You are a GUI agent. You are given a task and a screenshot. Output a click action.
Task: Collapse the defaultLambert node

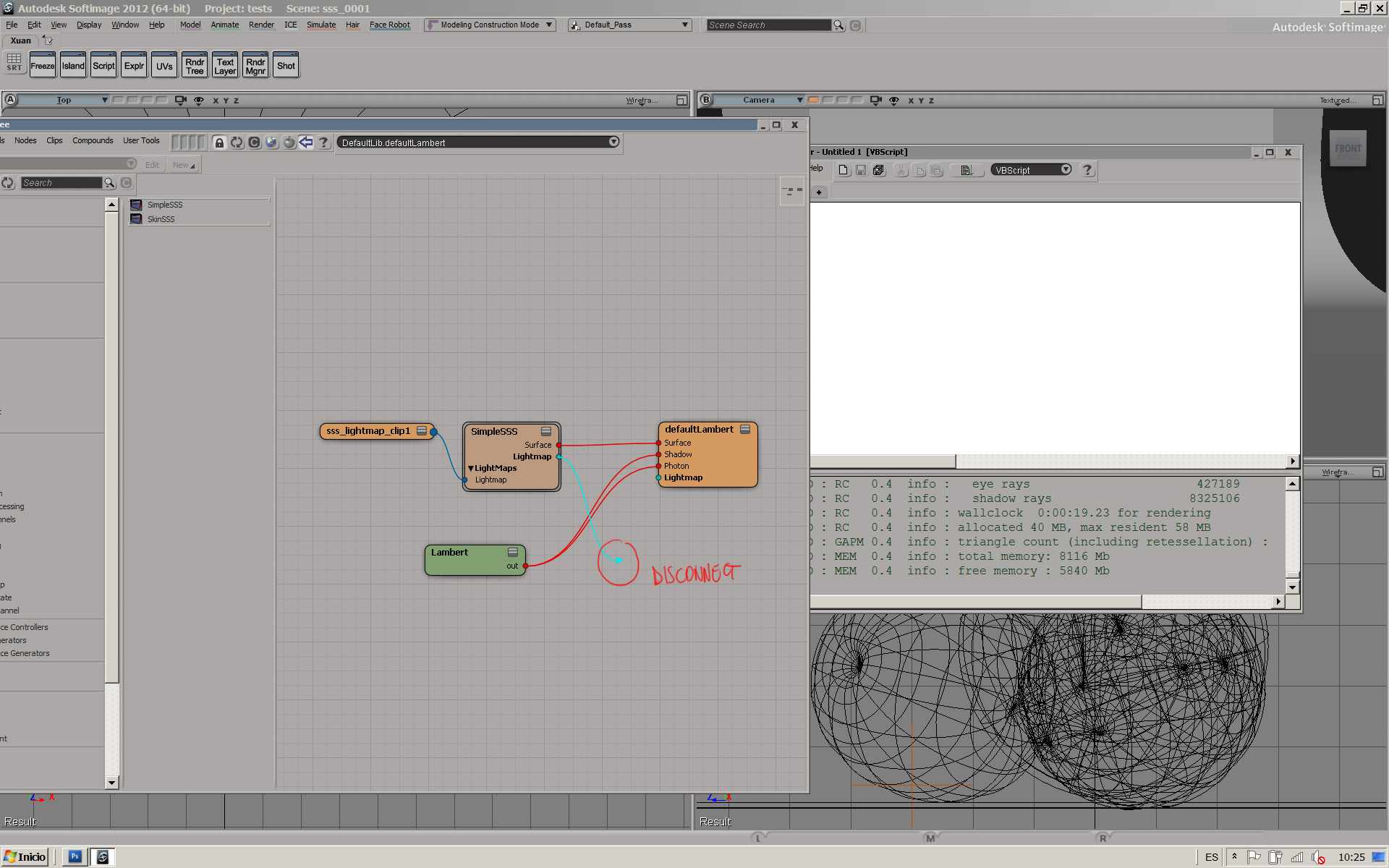pos(745,429)
